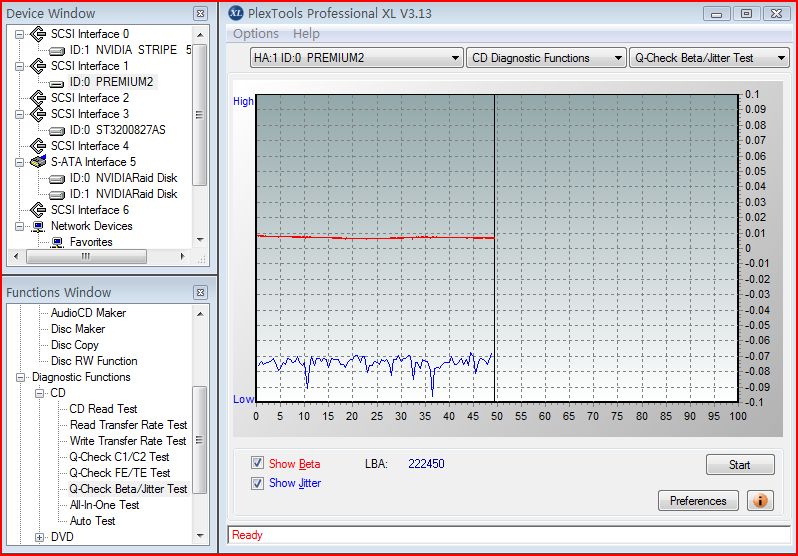Click the SCSI Interface 1 adapter icon
Viewport: 798px width, 556px height.
tap(38, 66)
